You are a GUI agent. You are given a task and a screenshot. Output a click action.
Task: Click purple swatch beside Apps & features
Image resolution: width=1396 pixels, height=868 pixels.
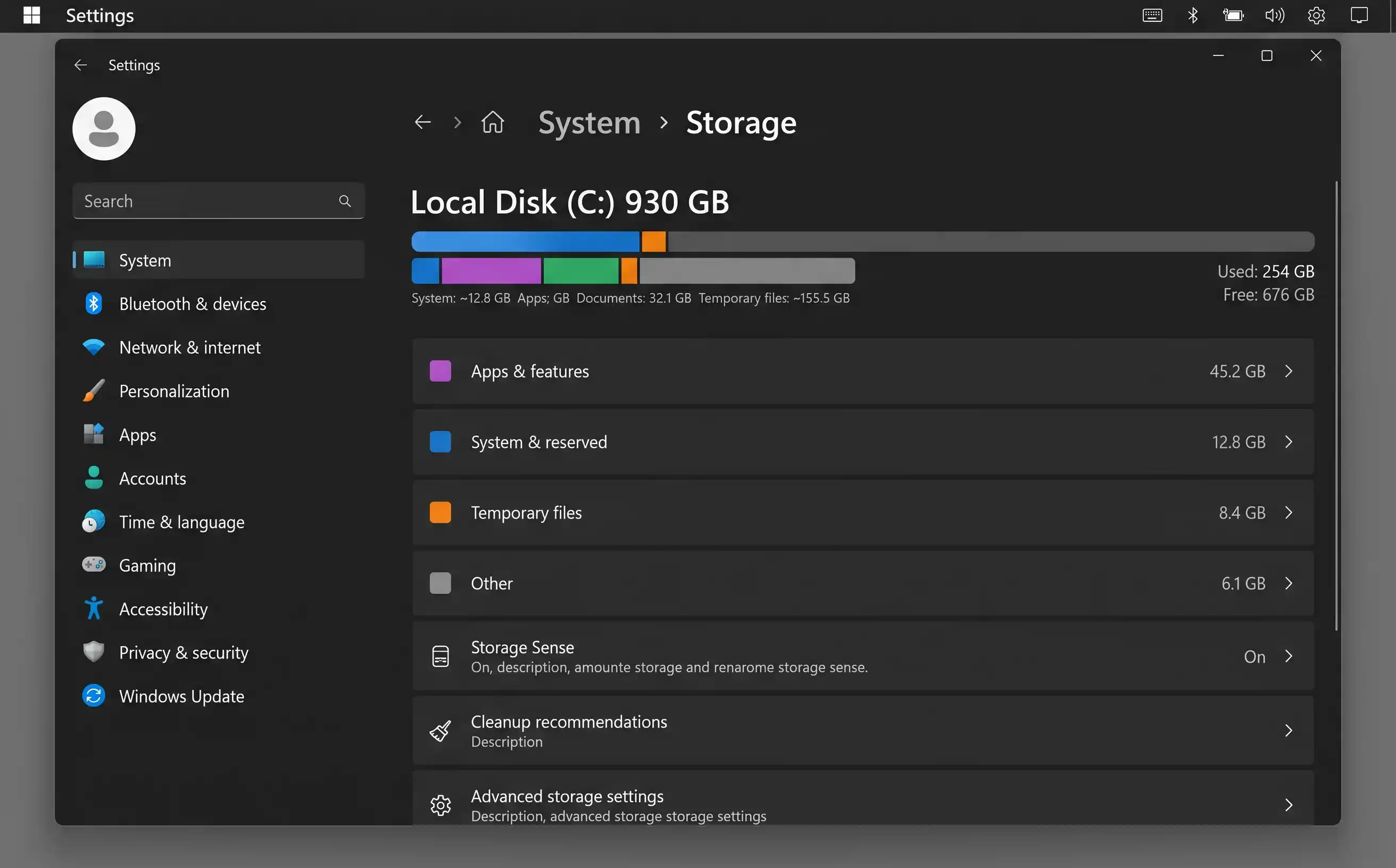click(x=441, y=371)
